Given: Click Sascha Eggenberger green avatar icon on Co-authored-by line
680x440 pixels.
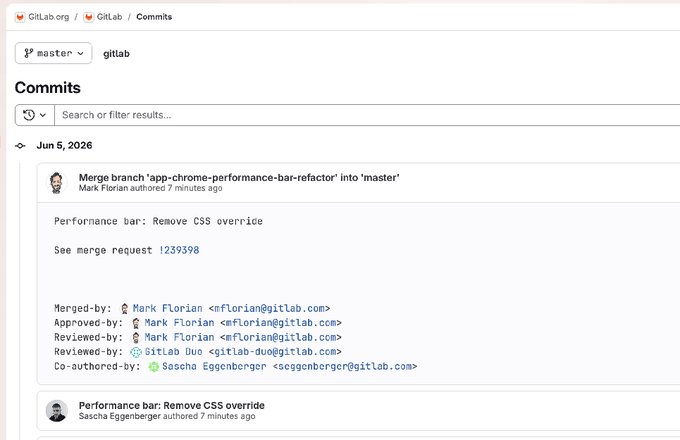Looking at the screenshot, I should (154, 367).
